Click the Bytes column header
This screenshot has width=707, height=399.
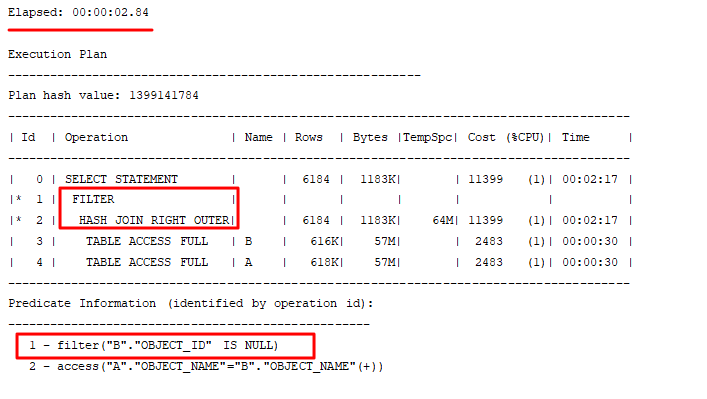click(370, 137)
